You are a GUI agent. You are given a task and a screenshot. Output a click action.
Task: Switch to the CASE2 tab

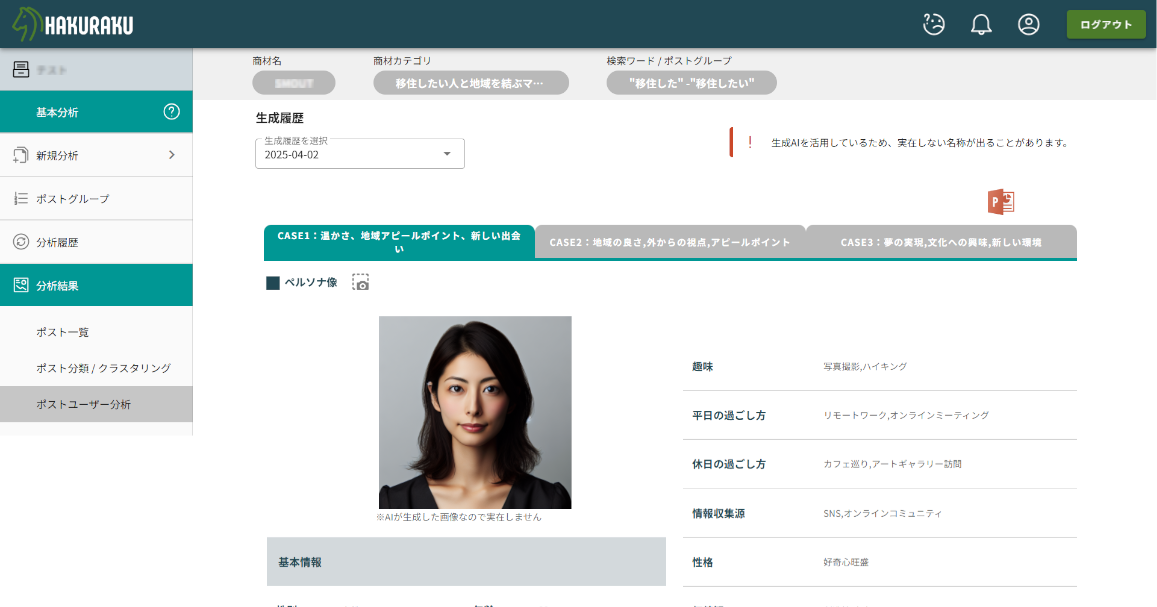pos(670,242)
